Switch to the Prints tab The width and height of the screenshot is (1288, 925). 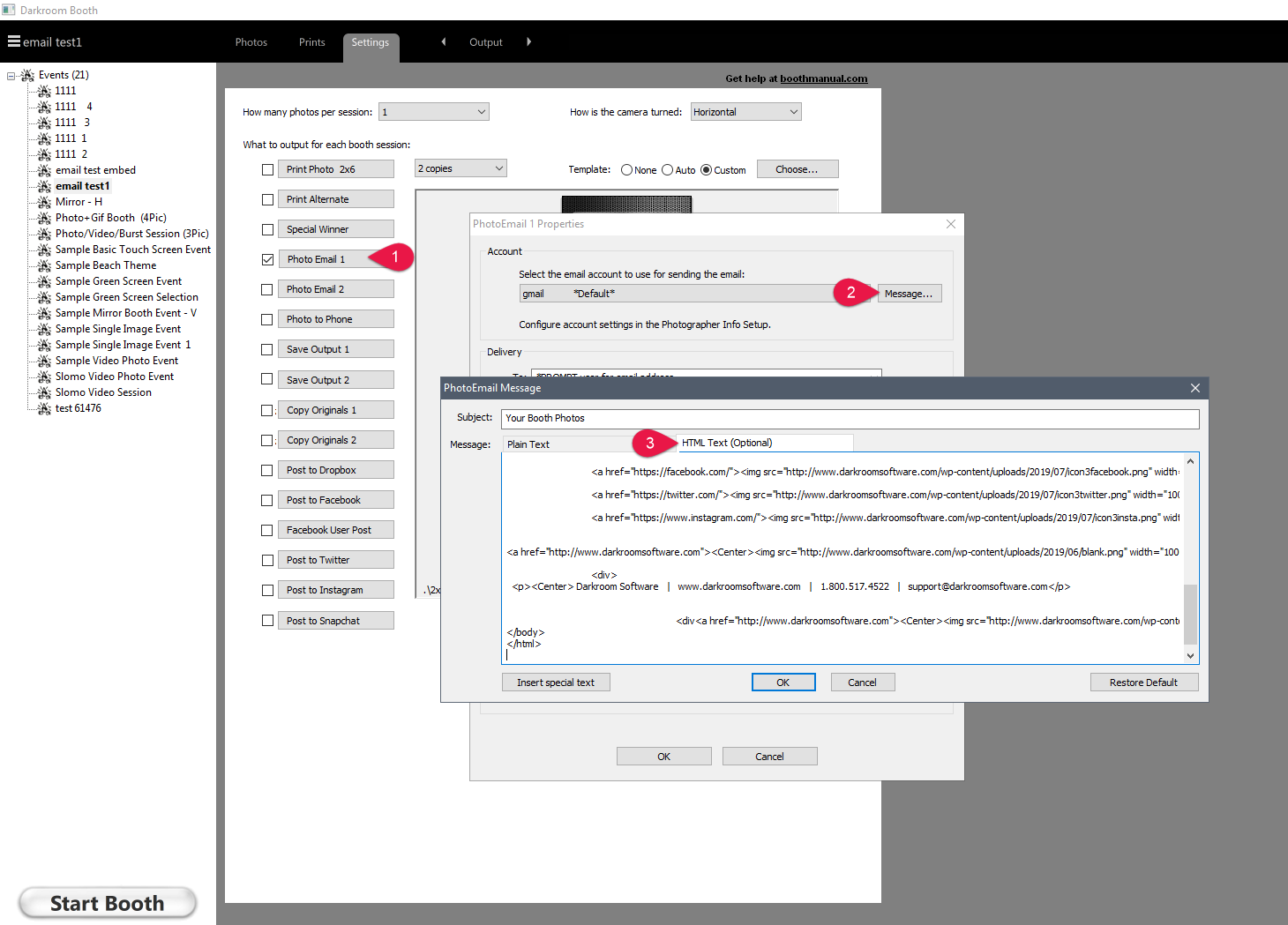(x=311, y=42)
